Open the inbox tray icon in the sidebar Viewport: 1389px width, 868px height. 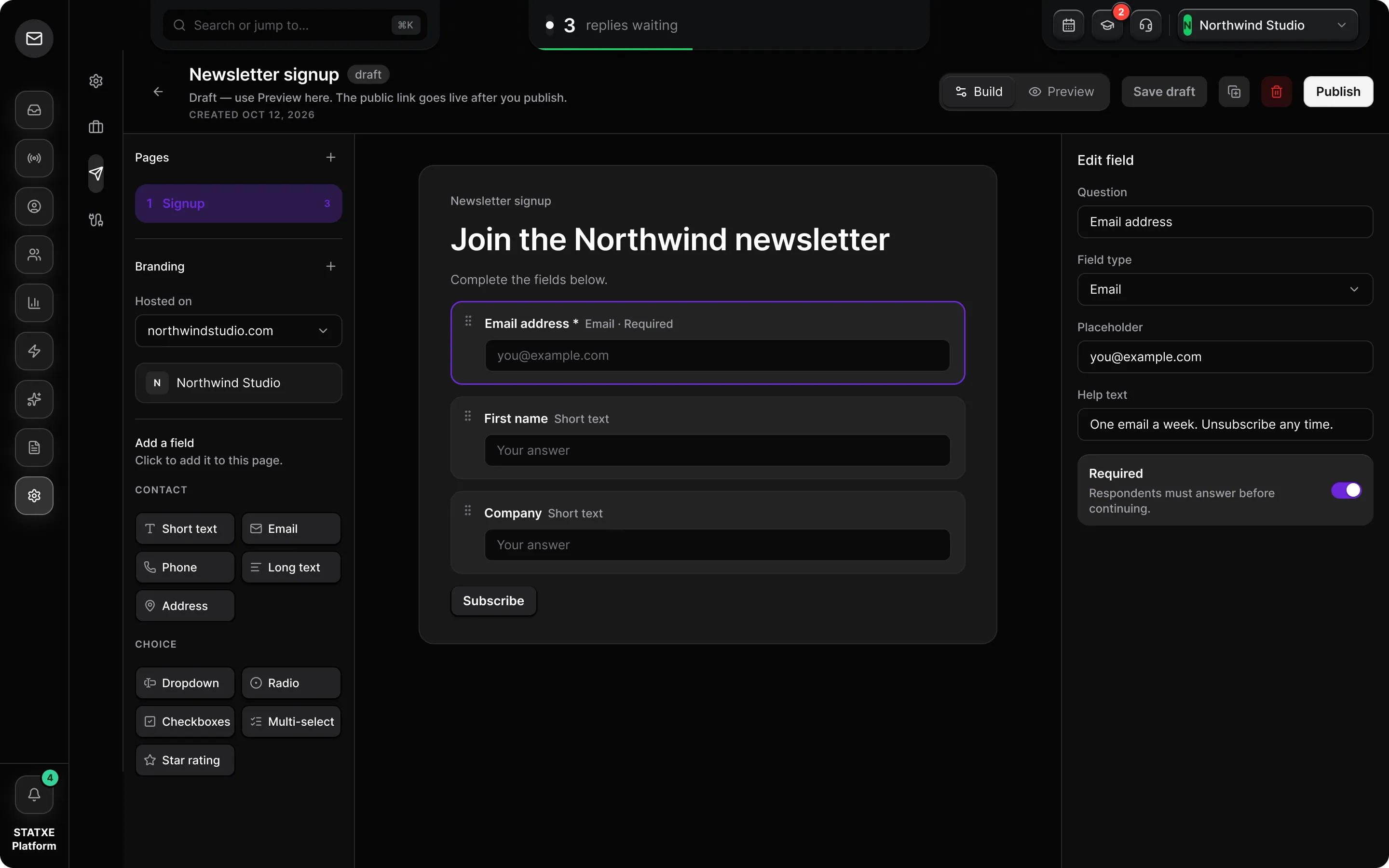click(34, 109)
